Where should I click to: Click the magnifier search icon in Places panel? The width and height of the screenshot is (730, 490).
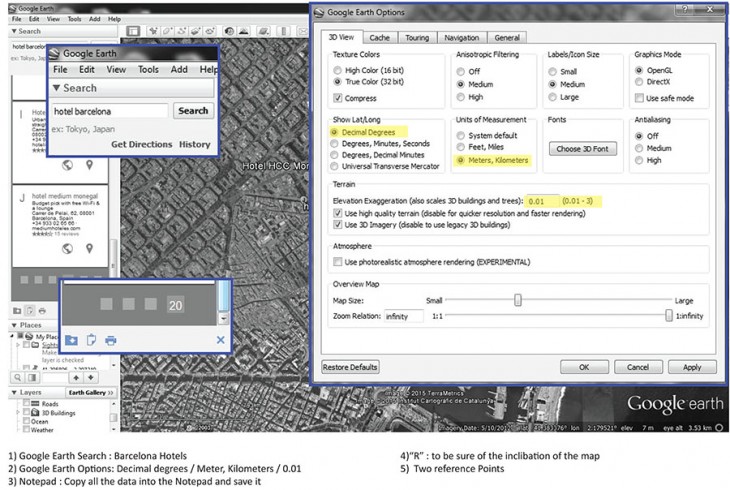(16, 377)
